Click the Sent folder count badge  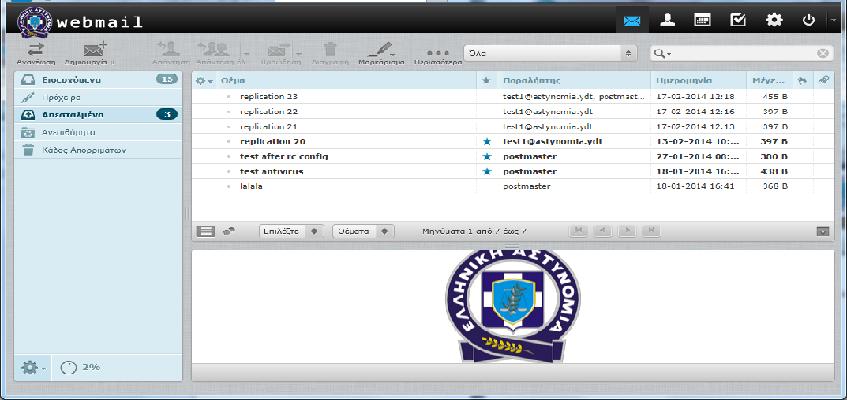167,114
